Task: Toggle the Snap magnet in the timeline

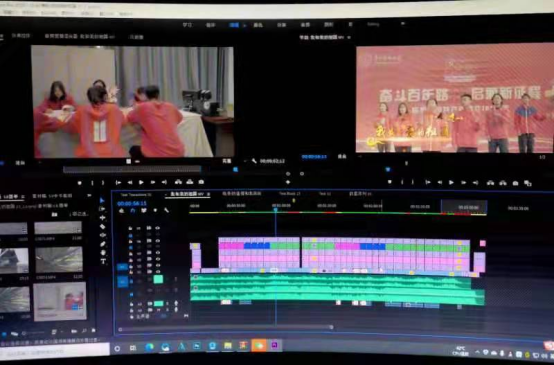Action: tap(132, 210)
